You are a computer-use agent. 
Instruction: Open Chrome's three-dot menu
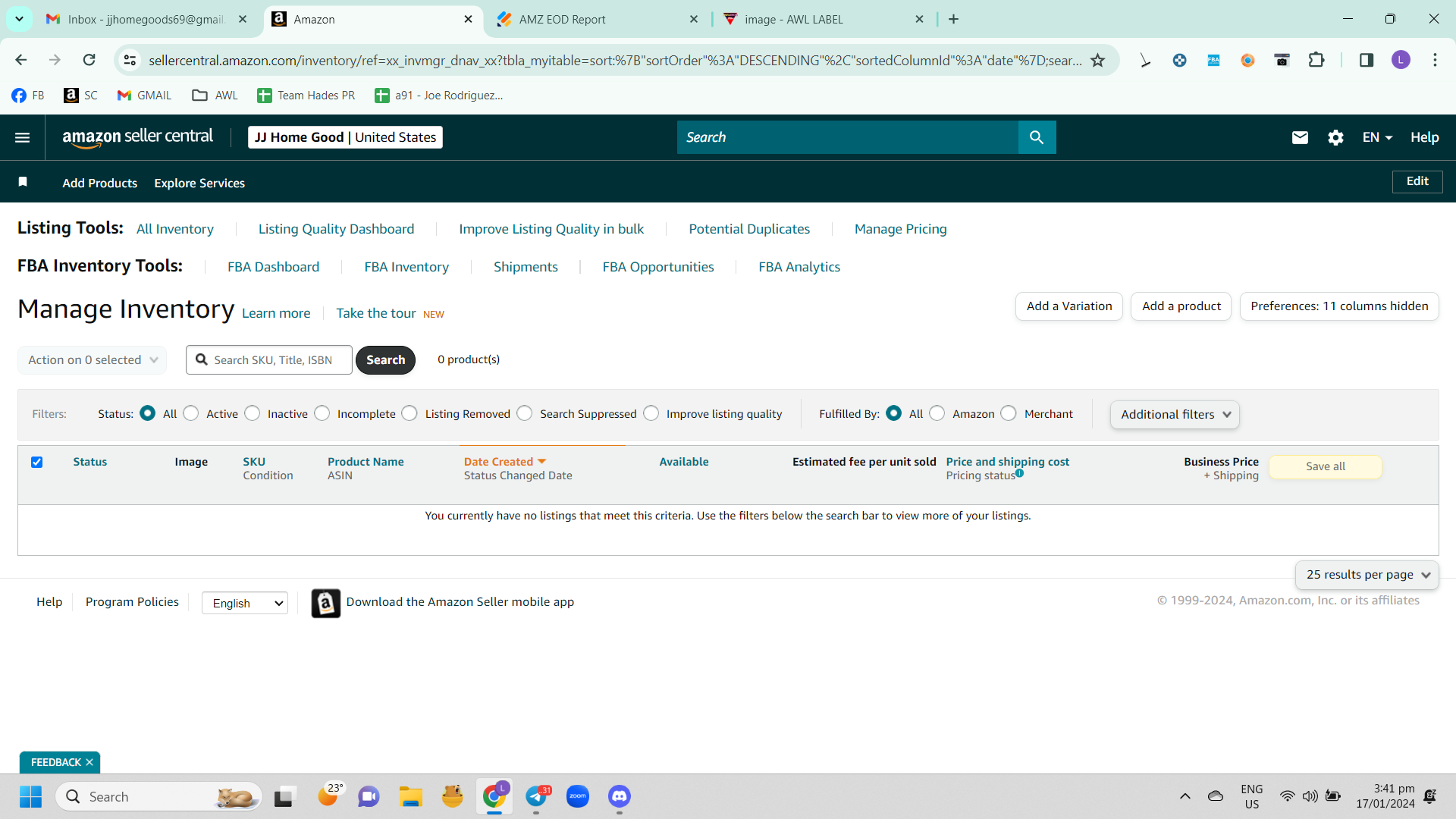pyautogui.click(x=1435, y=60)
